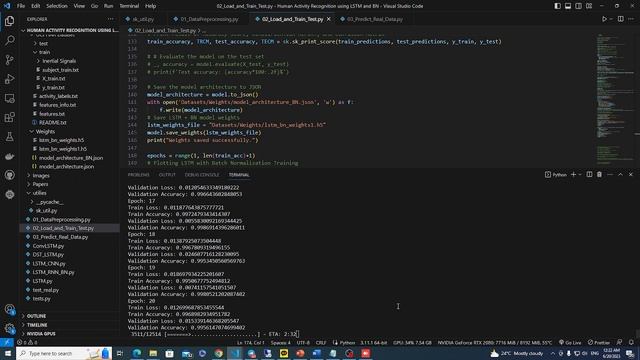Expand the NVIDIA GPUS section
Image resolution: width=640 pixels, height=360 pixels.
click(x=41, y=334)
